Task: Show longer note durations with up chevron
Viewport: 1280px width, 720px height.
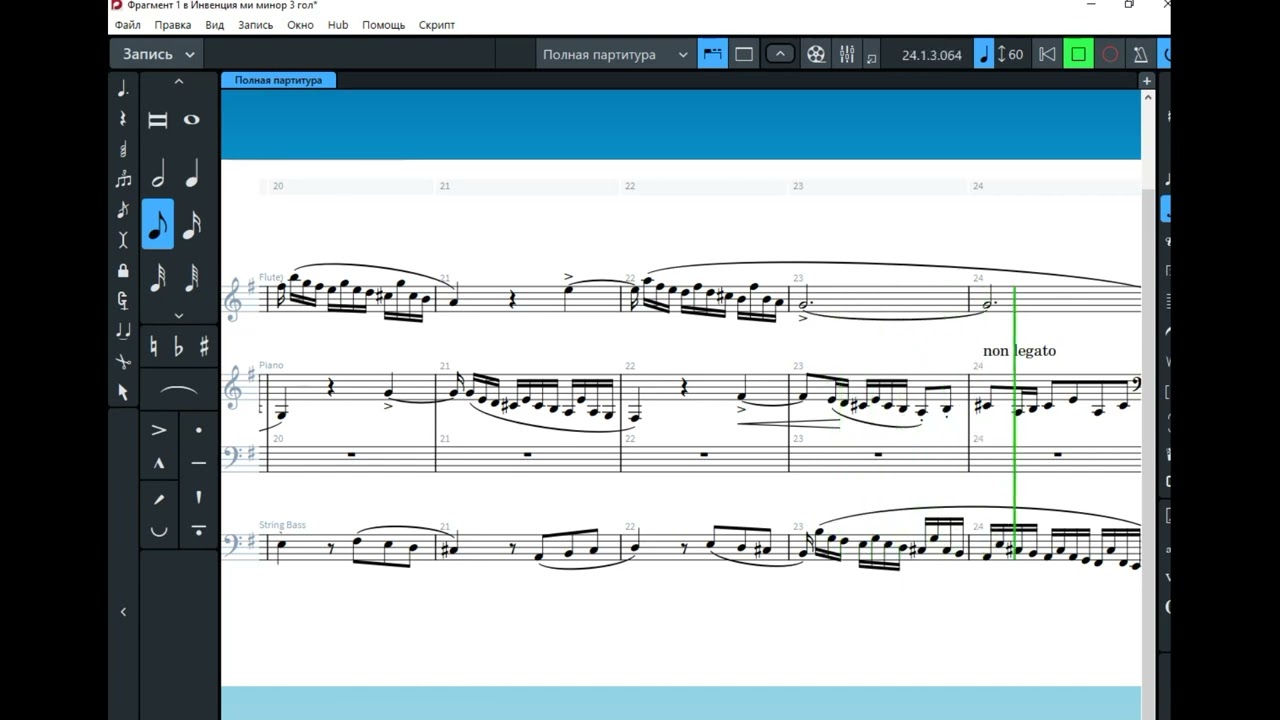Action: [179, 82]
